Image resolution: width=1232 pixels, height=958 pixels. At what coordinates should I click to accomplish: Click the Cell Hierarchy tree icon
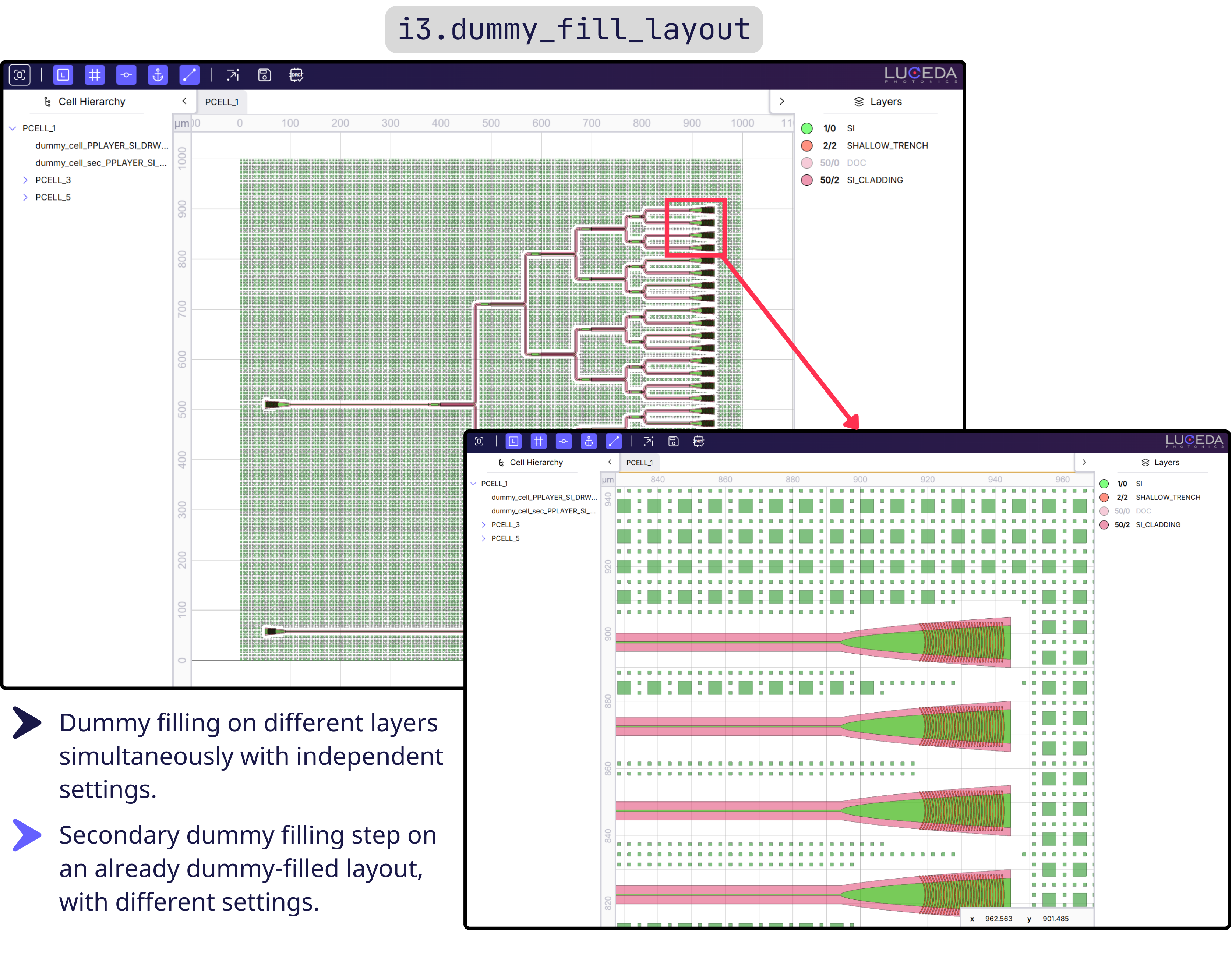click(x=47, y=102)
